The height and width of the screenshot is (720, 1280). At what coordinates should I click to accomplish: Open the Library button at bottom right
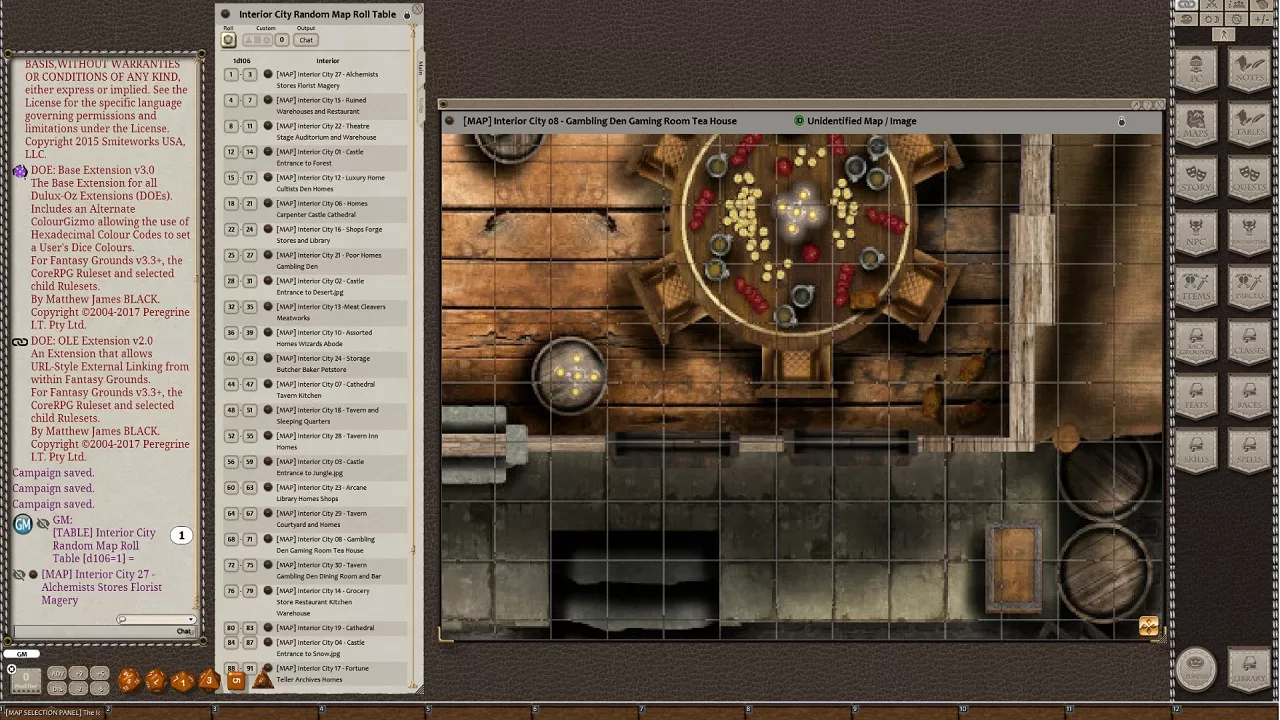point(1249,669)
